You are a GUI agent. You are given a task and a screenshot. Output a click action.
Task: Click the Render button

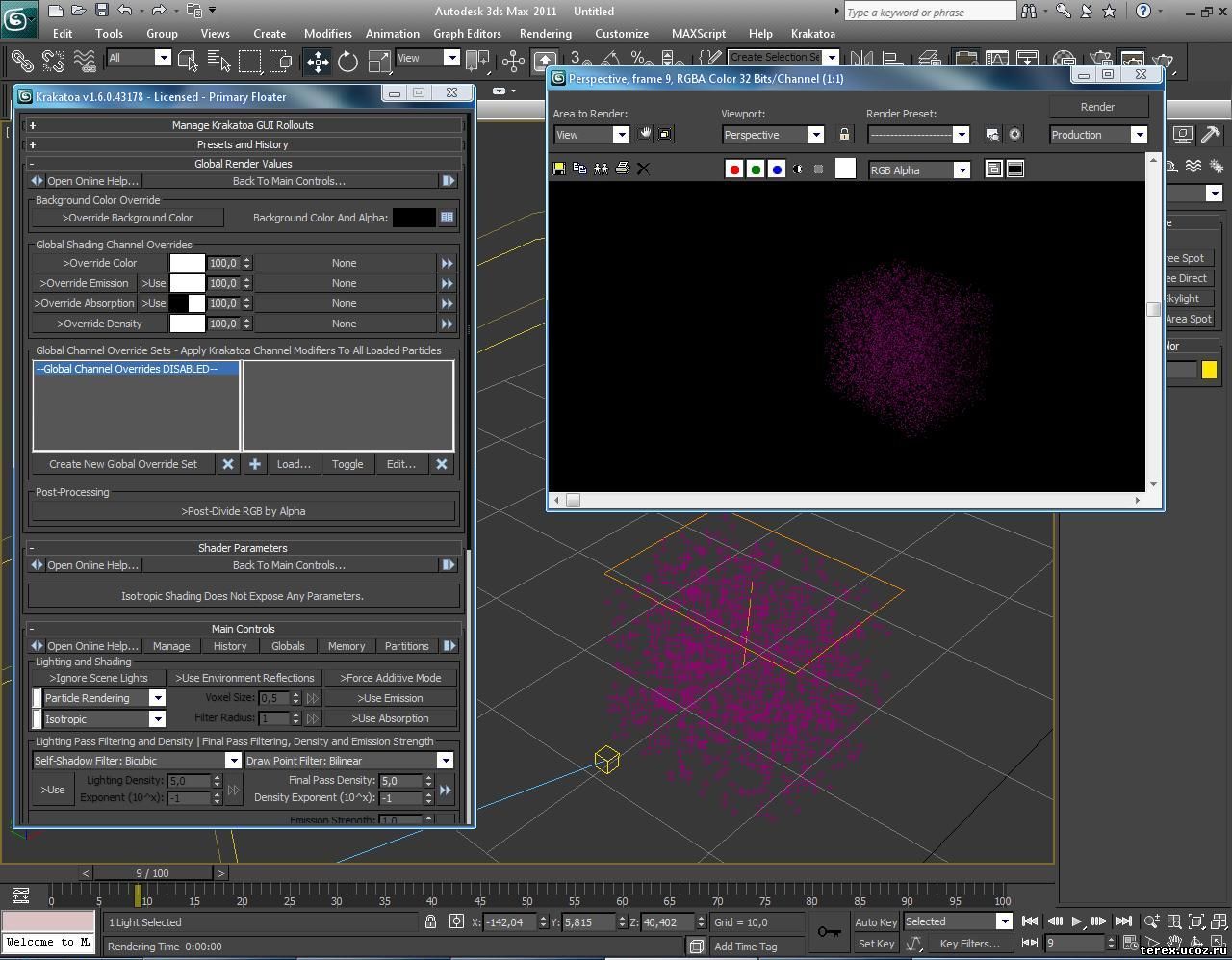[1097, 107]
